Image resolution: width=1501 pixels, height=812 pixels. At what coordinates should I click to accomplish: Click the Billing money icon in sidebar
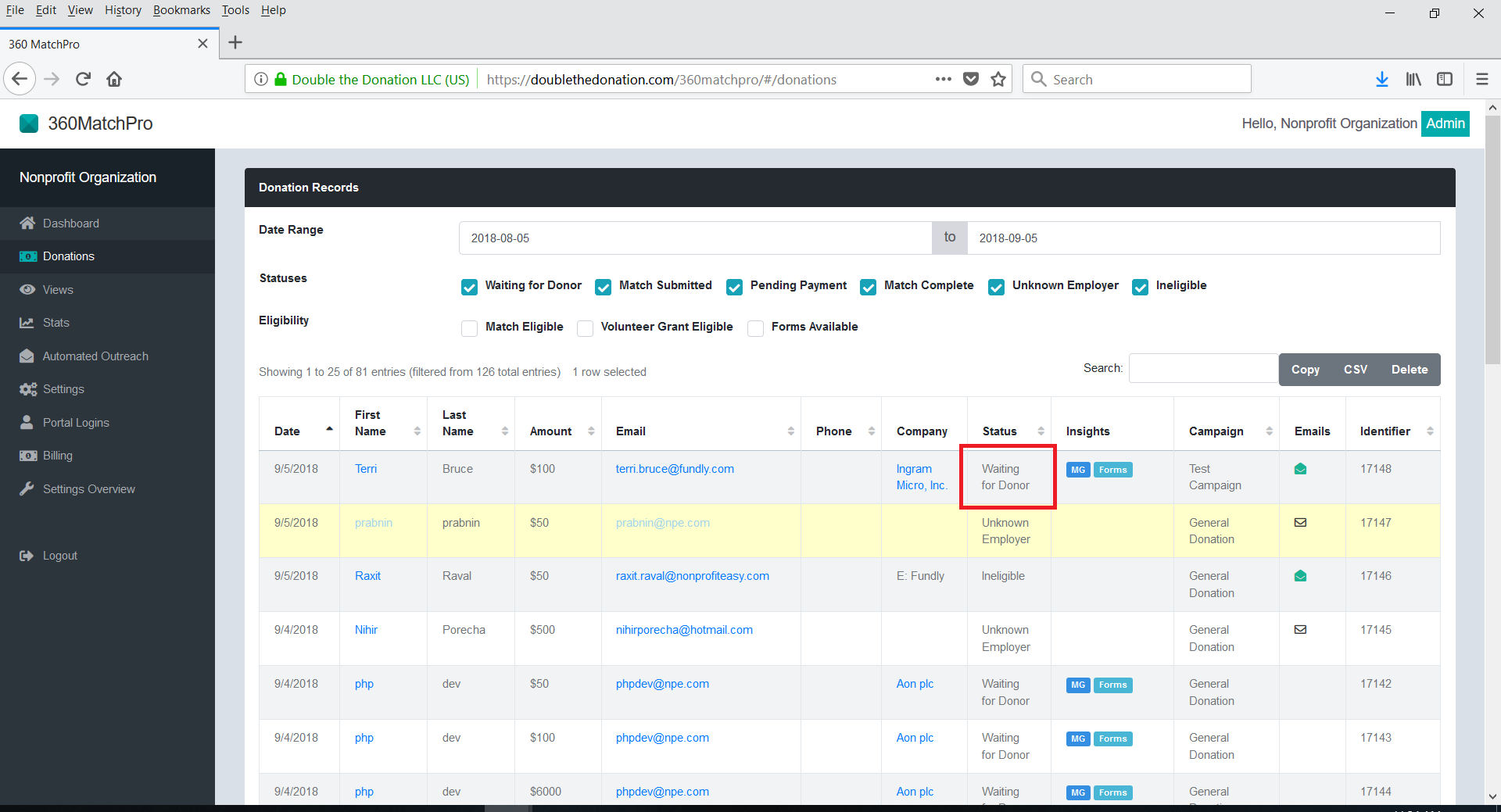[x=28, y=456]
